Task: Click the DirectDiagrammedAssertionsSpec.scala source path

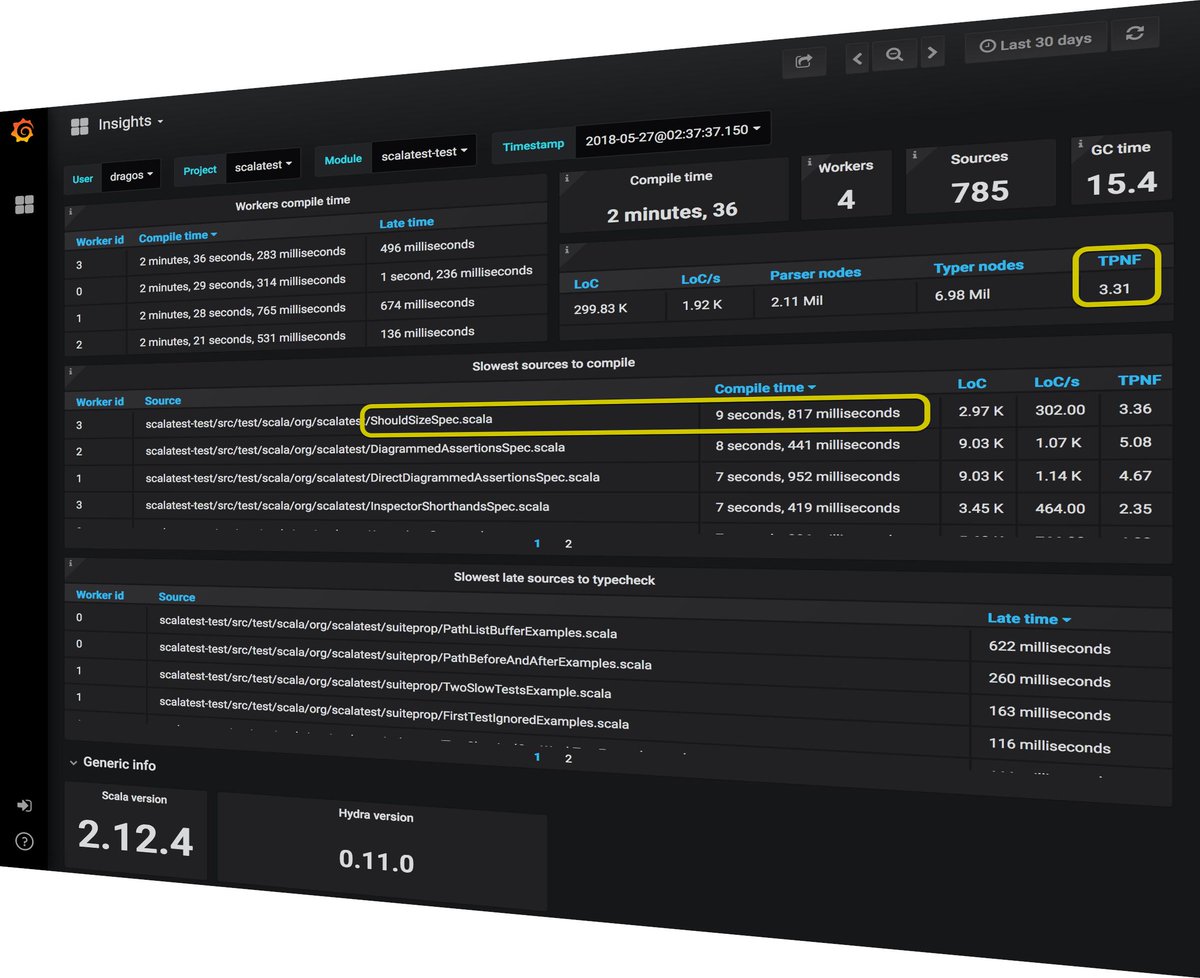Action: coord(372,477)
